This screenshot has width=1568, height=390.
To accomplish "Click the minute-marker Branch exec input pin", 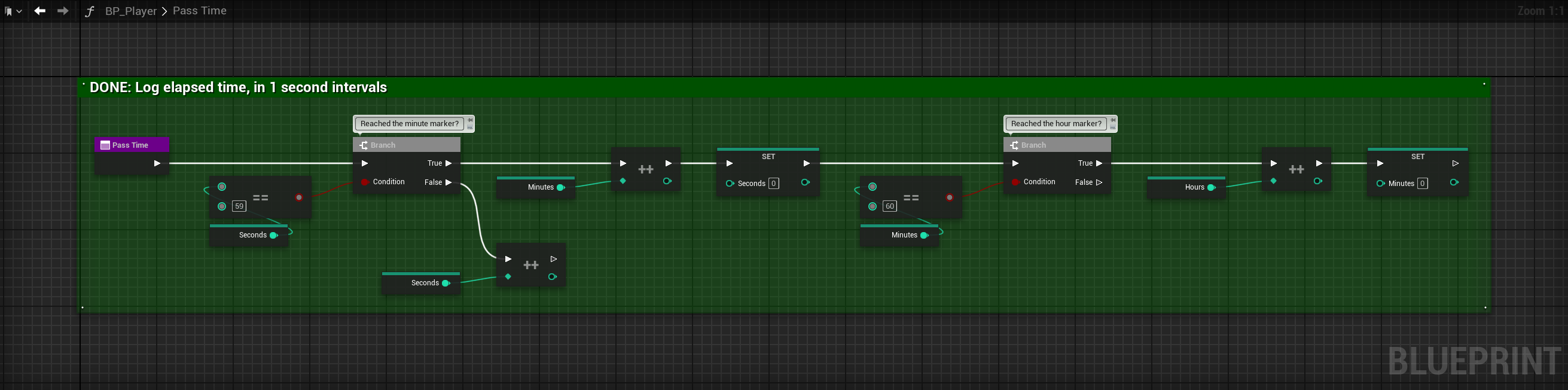I will [x=365, y=163].
